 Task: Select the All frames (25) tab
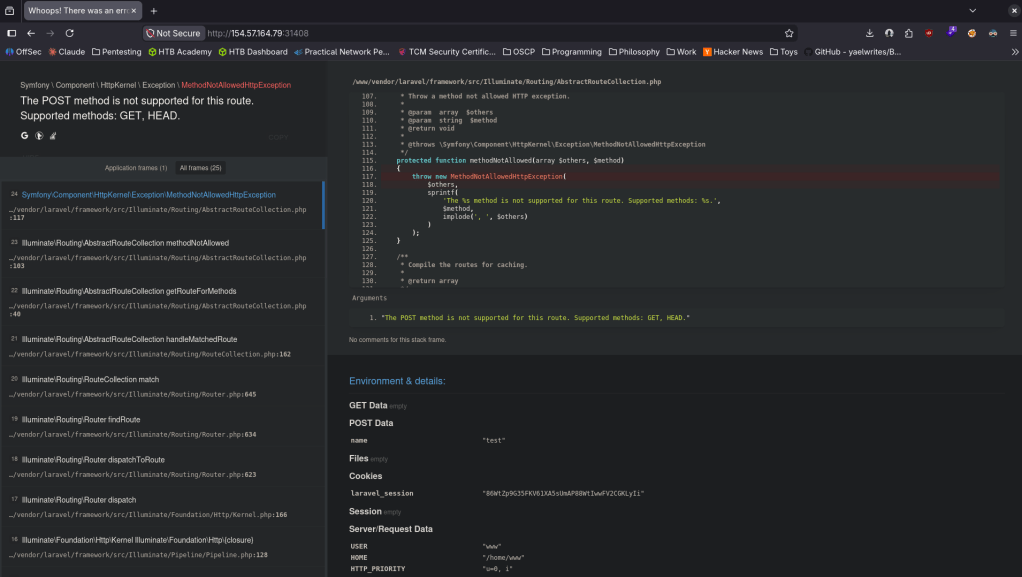tap(200, 168)
